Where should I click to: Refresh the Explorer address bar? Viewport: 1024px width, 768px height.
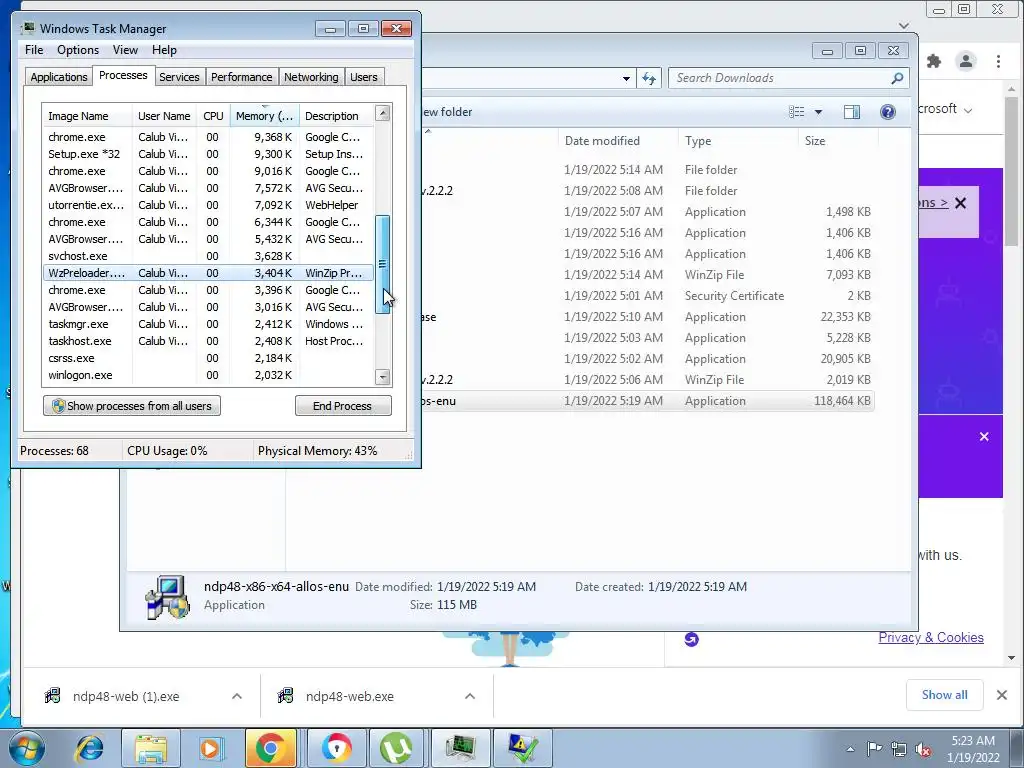tap(648, 78)
